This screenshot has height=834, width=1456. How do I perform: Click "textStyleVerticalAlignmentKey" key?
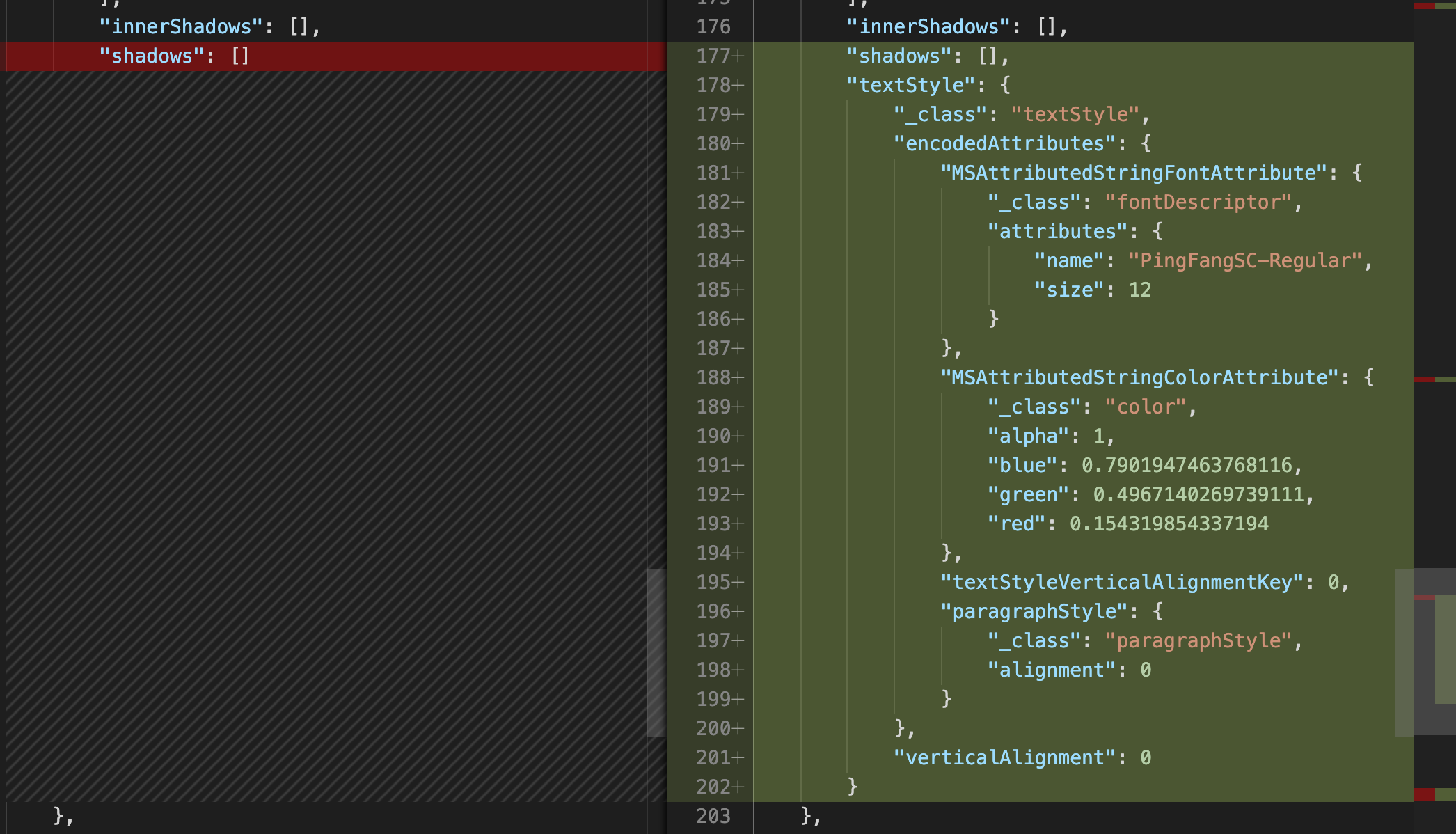(1122, 582)
